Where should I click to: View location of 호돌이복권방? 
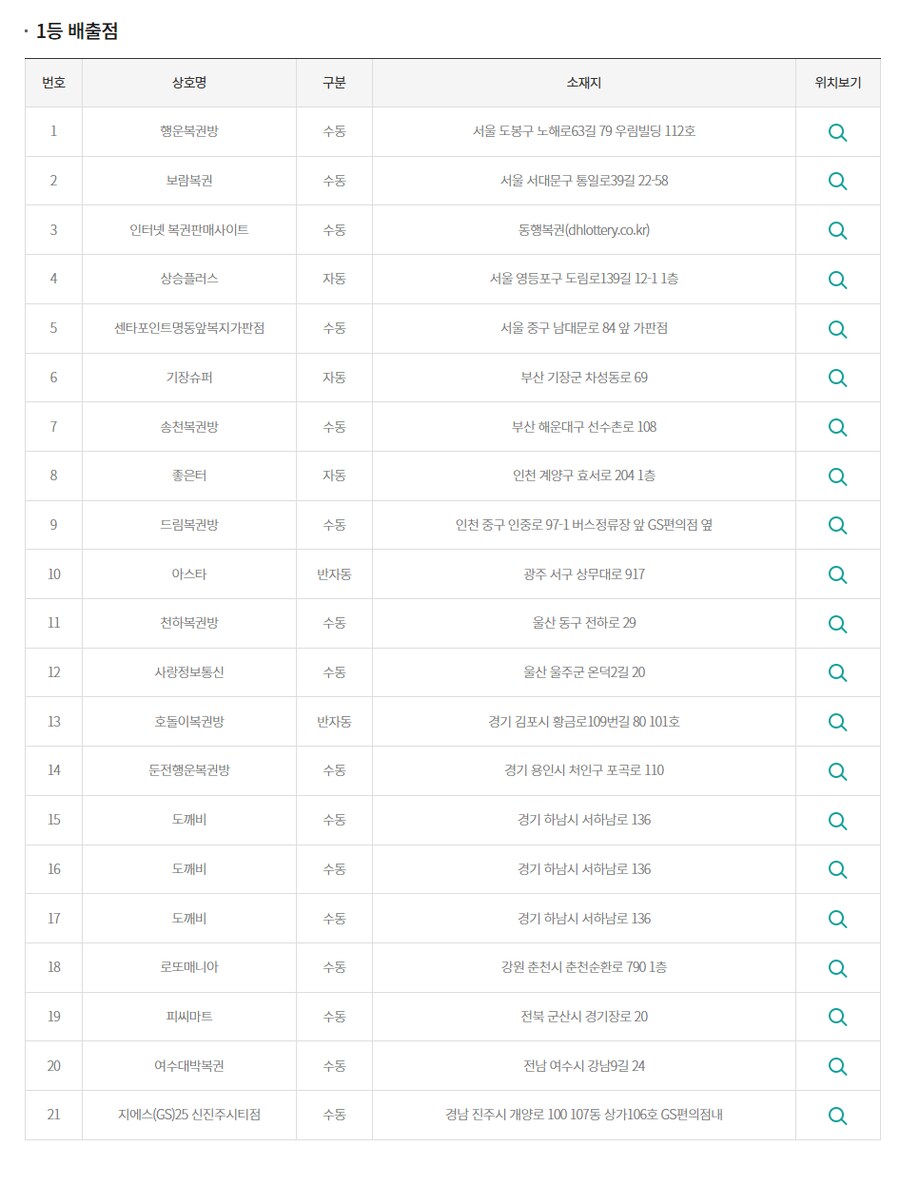pyautogui.click(x=837, y=722)
